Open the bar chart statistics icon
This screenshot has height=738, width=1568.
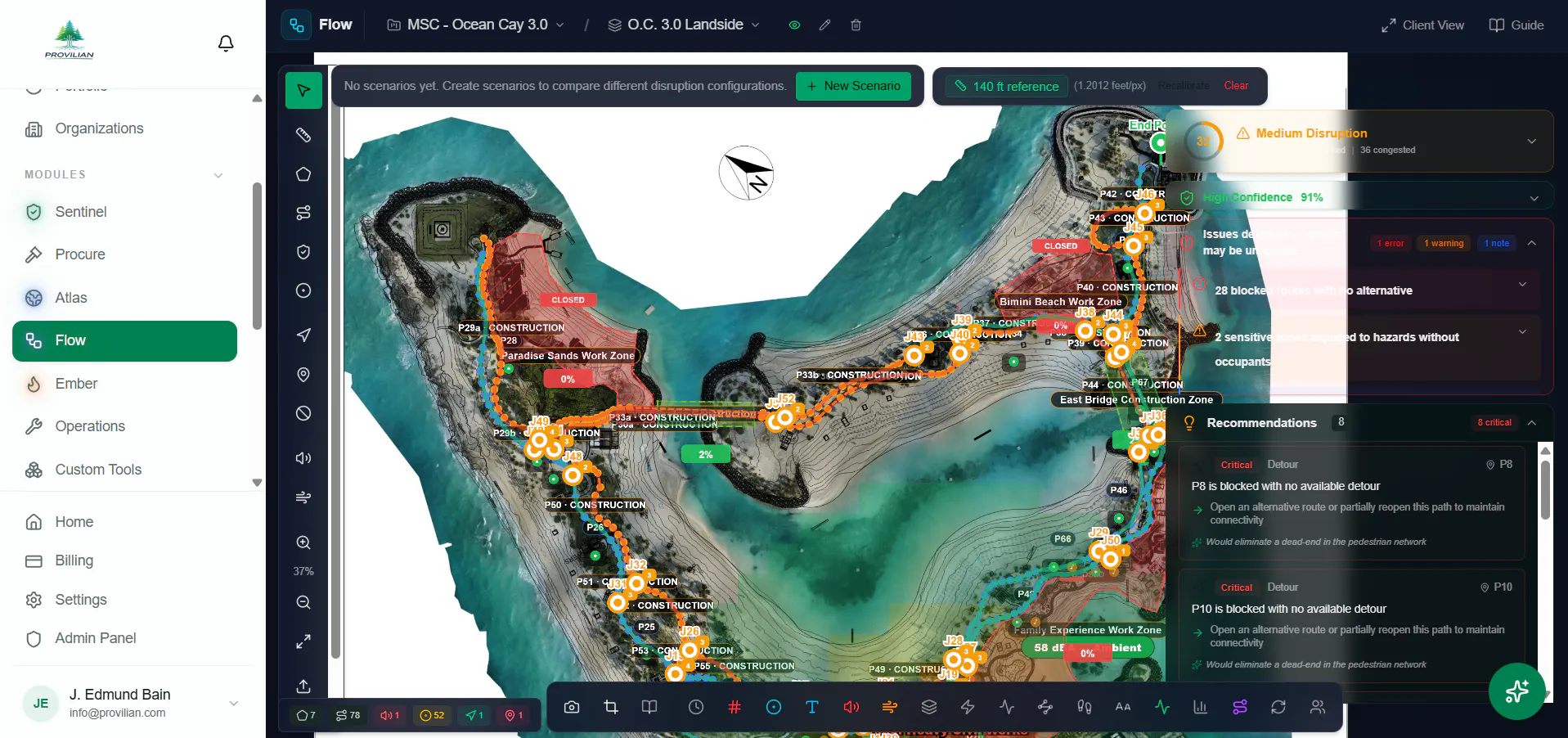pos(1201,707)
